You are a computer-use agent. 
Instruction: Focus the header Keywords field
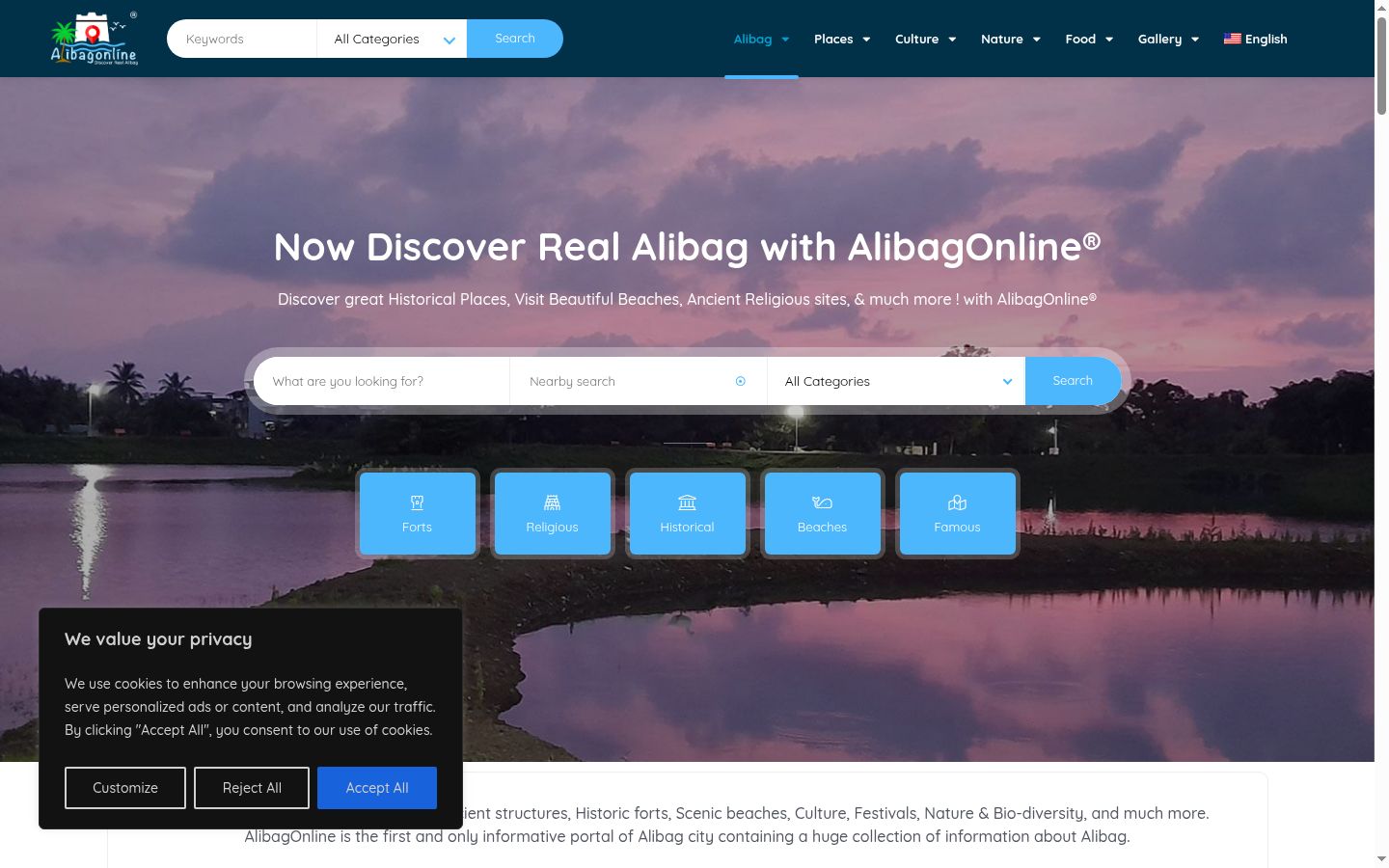242,39
